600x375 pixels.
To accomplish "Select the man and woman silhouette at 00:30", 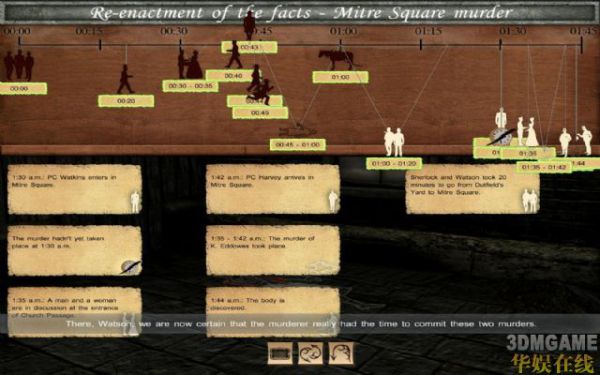I will pyautogui.click(x=190, y=64).
